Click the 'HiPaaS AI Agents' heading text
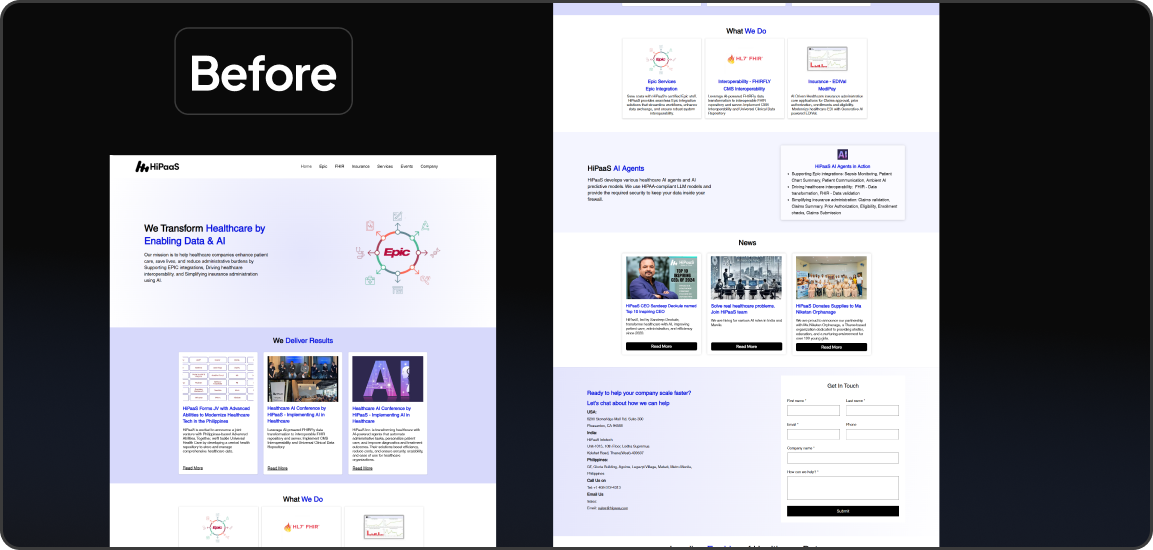1153x550 pixels. [x=616, y=168]
